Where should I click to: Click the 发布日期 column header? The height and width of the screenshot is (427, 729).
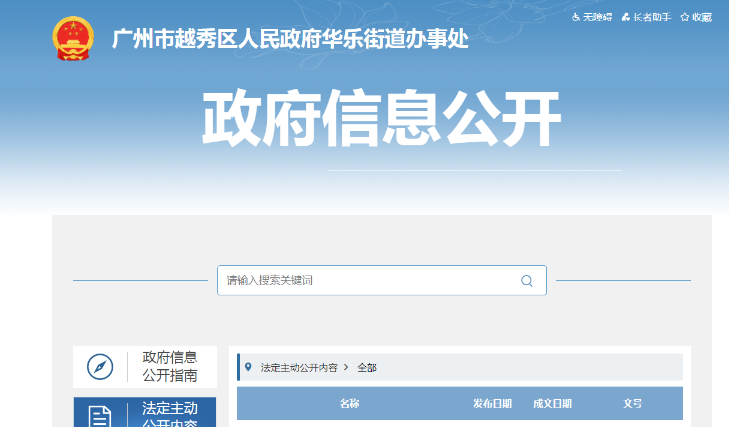tap(492, 404)
